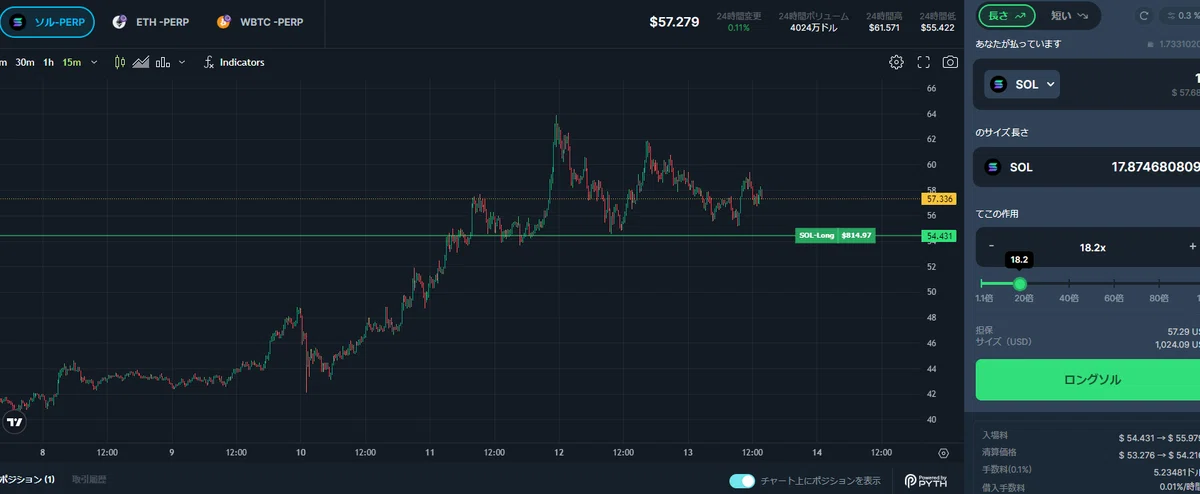Take a chart snapshot with camera icon
The width and height of the screenshot is (1200, 494).
[950, 62]
